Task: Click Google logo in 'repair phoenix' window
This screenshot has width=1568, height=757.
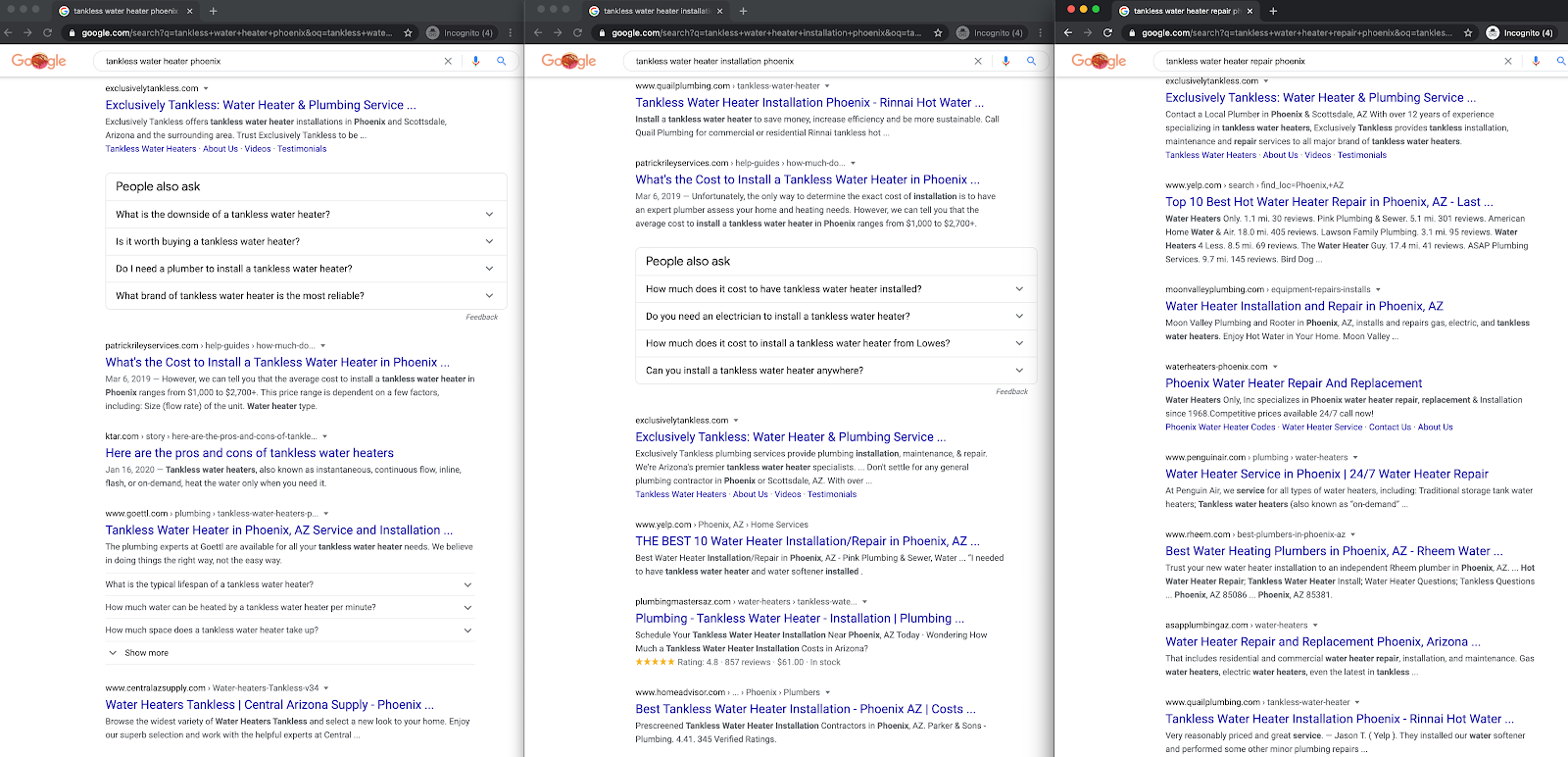Action: pyautogui.click(x=1100, y=61)
